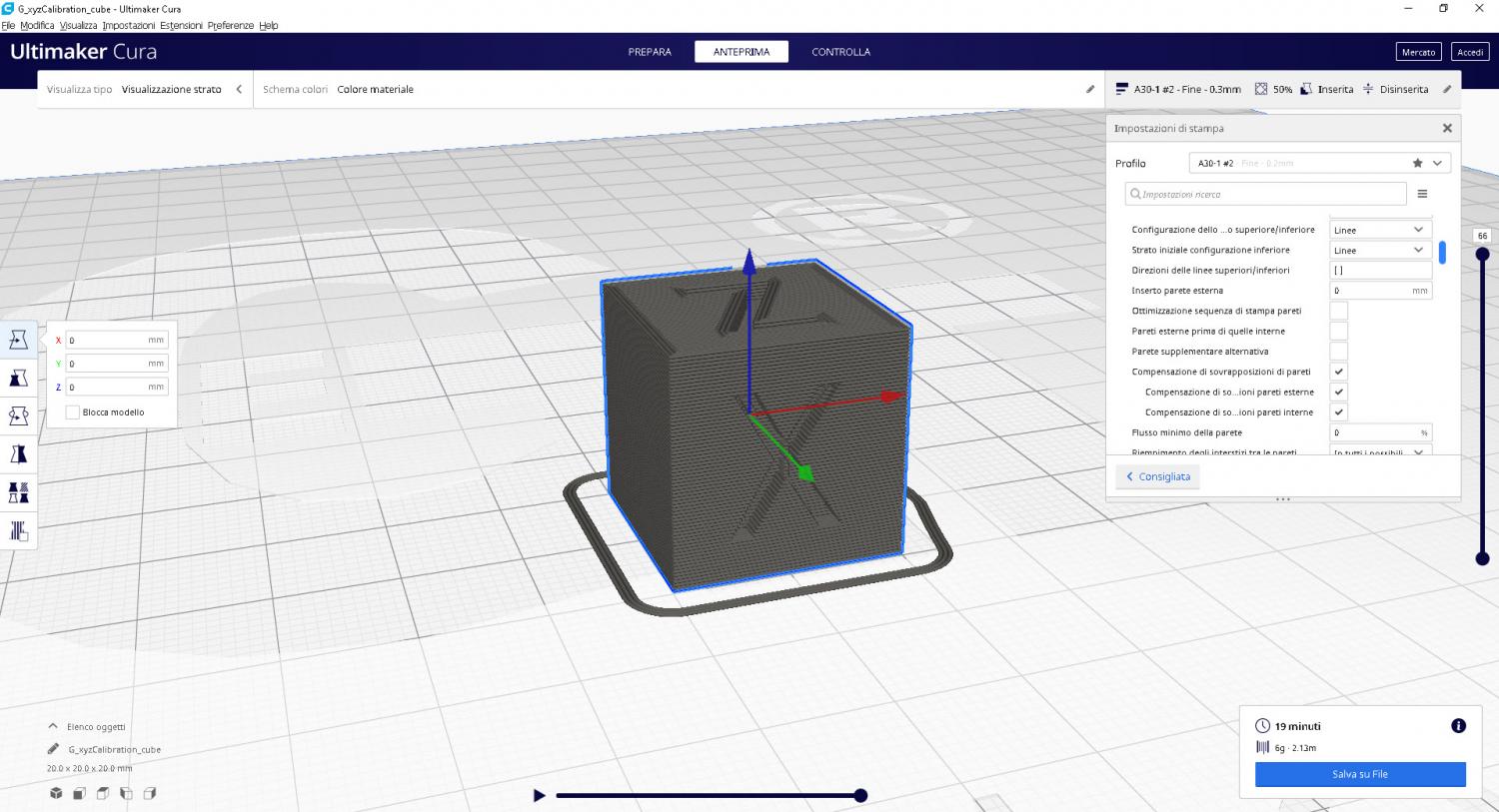1499x812 pixels.
Task: Switch to the PREPARA tab
Action: (x=650, y=52)
